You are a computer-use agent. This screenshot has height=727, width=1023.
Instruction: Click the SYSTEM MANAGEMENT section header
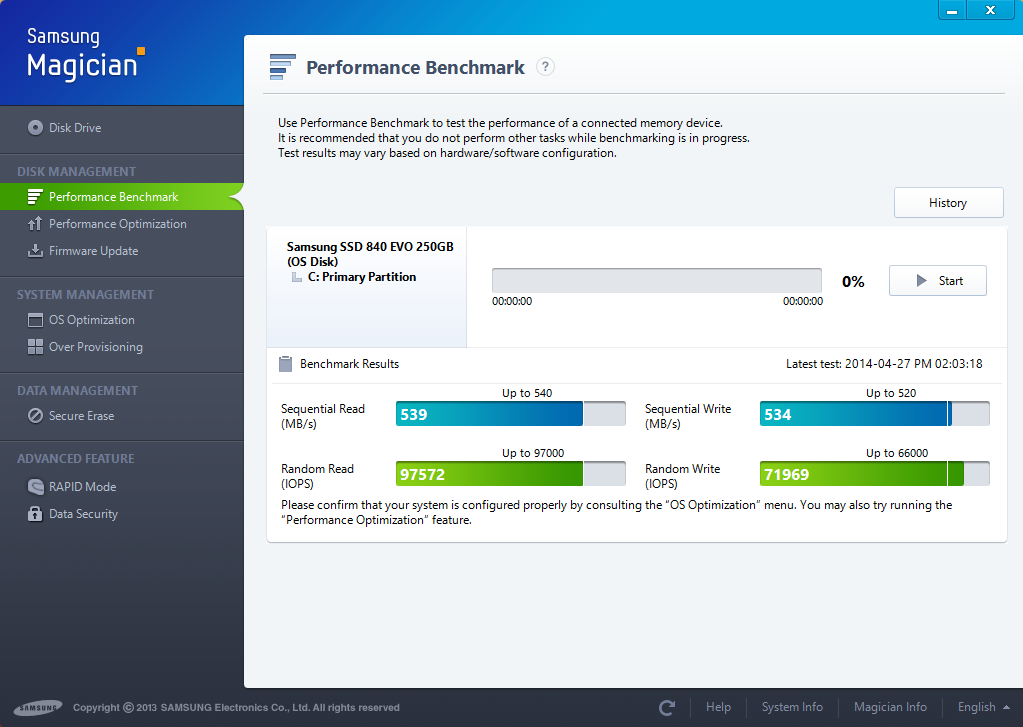coord(85,294)
